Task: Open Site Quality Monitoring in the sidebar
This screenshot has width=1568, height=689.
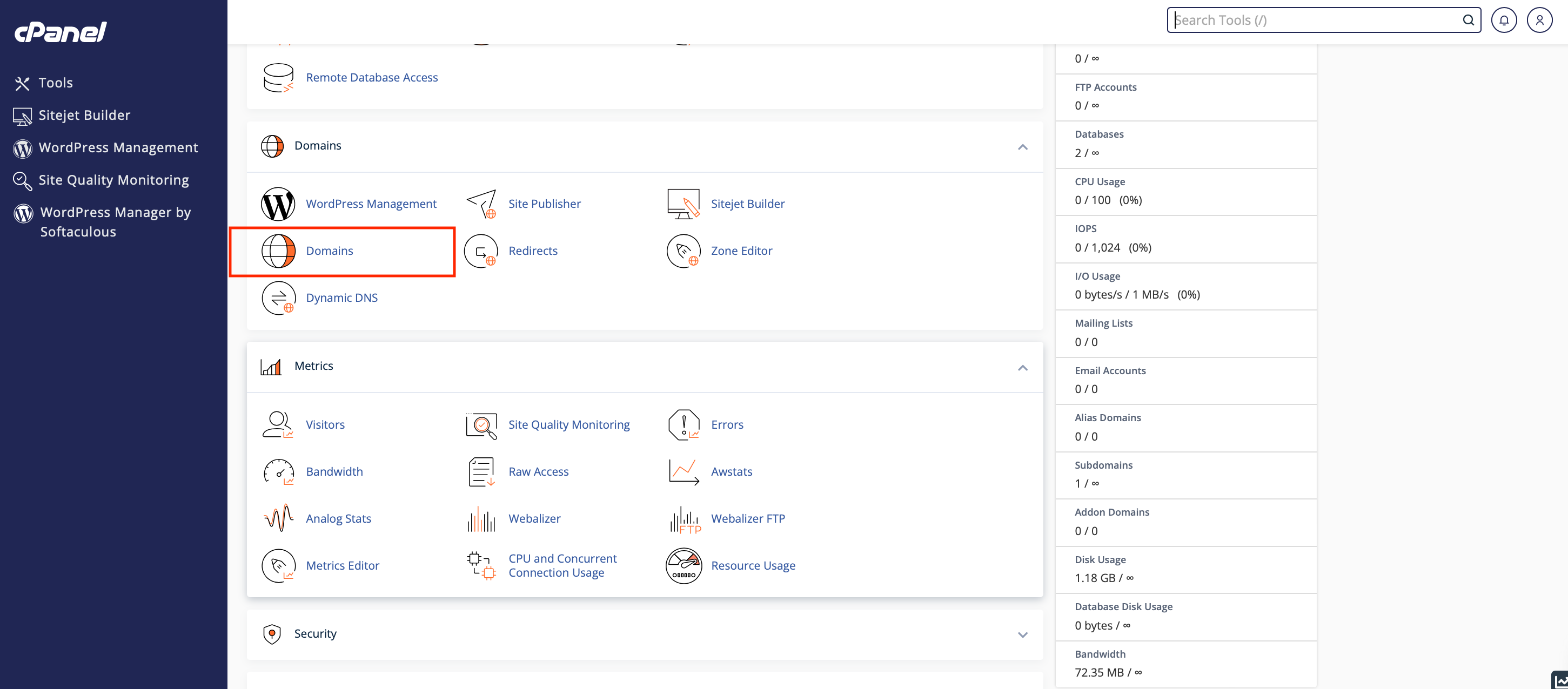Action: [x=102, y=180]
